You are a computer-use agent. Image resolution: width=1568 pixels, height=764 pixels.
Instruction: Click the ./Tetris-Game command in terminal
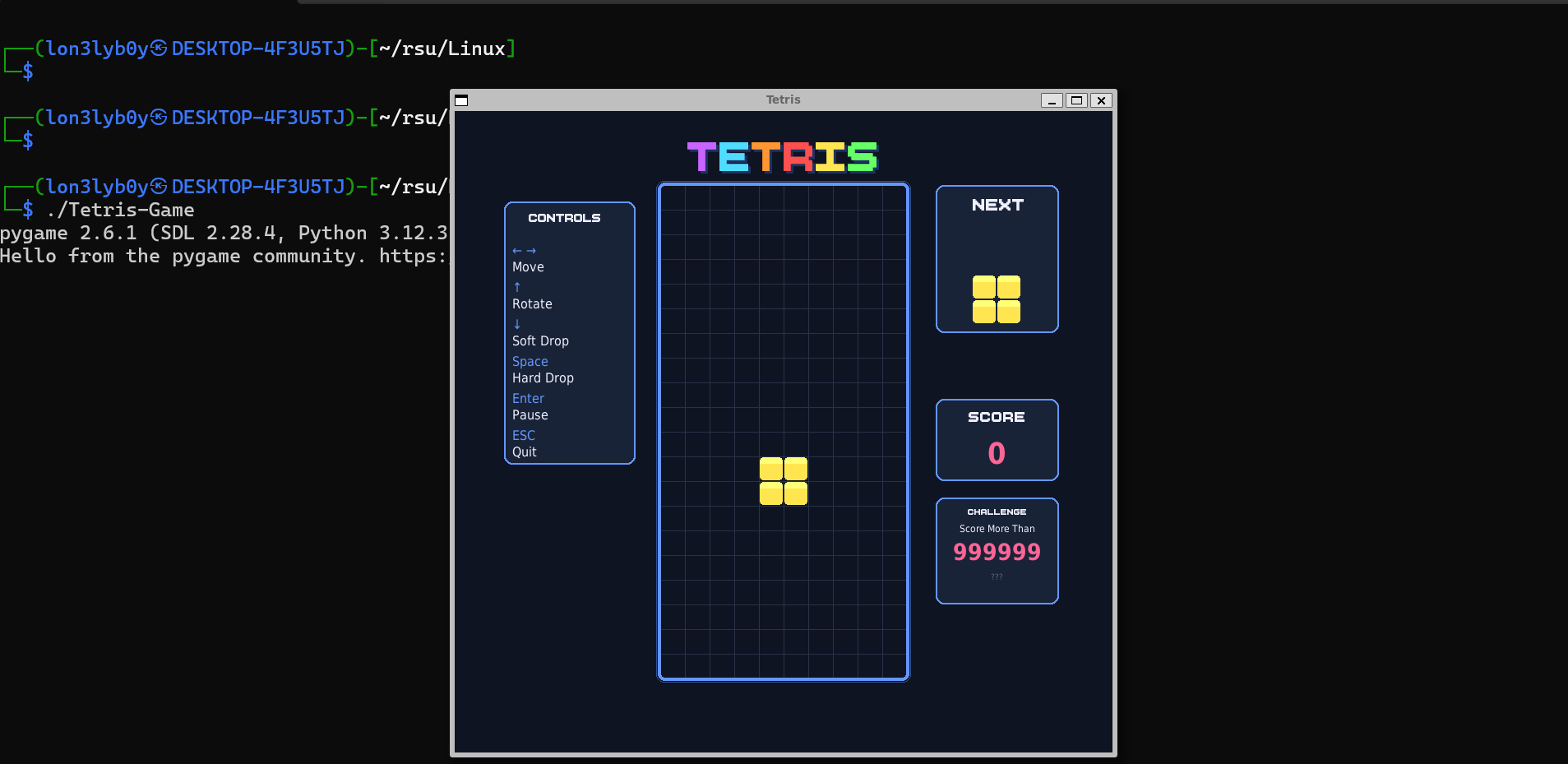pos(121,211)
